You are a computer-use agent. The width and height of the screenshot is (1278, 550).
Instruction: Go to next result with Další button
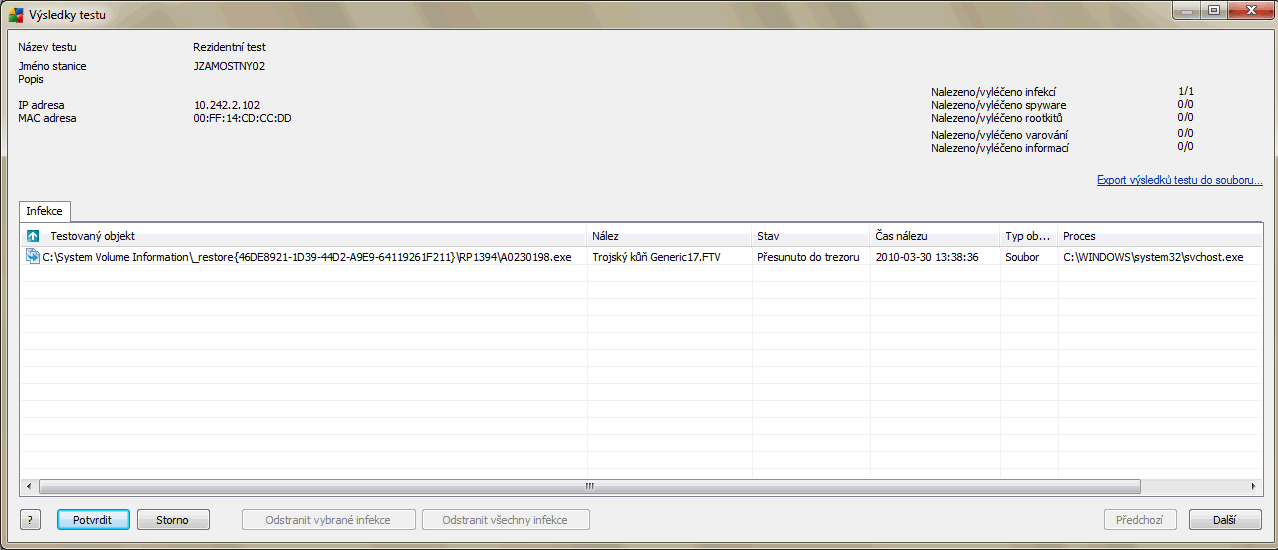(1224, 520)
